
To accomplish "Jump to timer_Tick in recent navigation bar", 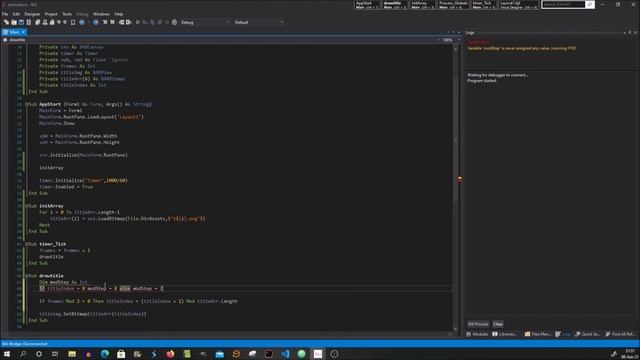I will pos(484,5).
